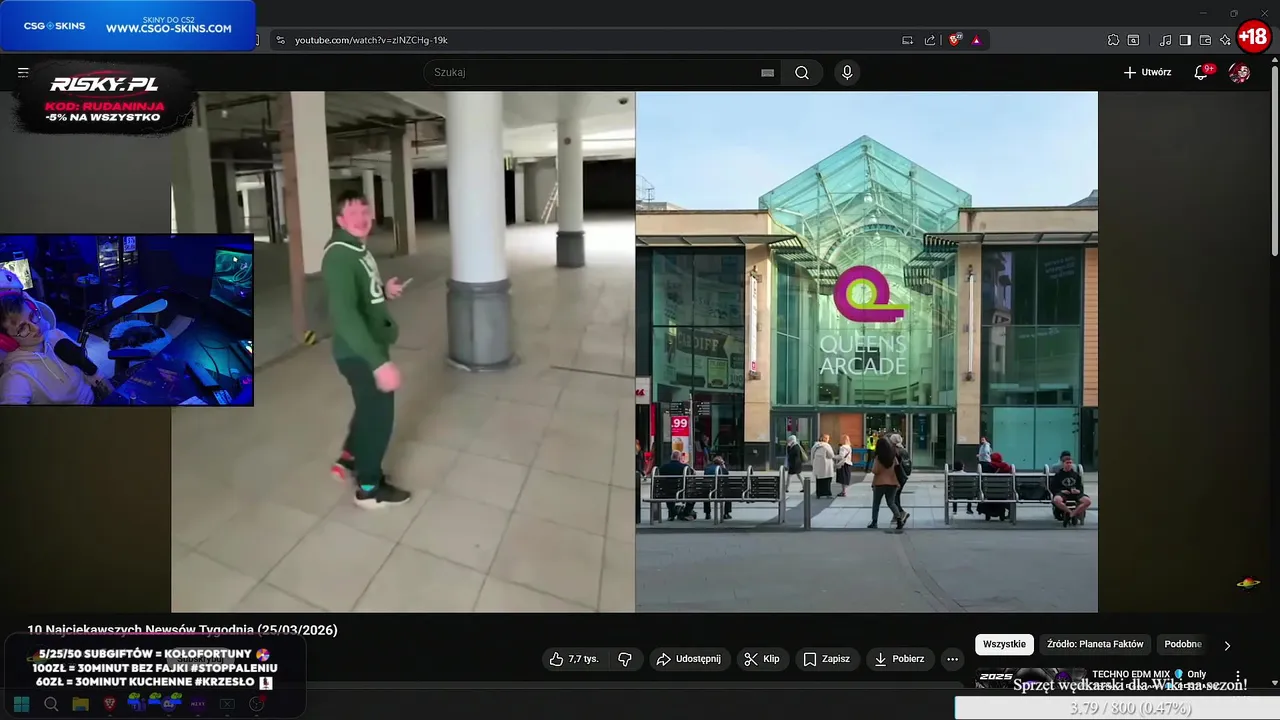Click the 'Pobierz' download button
This screenshot has height=720, width=1280.
[899, 659]
